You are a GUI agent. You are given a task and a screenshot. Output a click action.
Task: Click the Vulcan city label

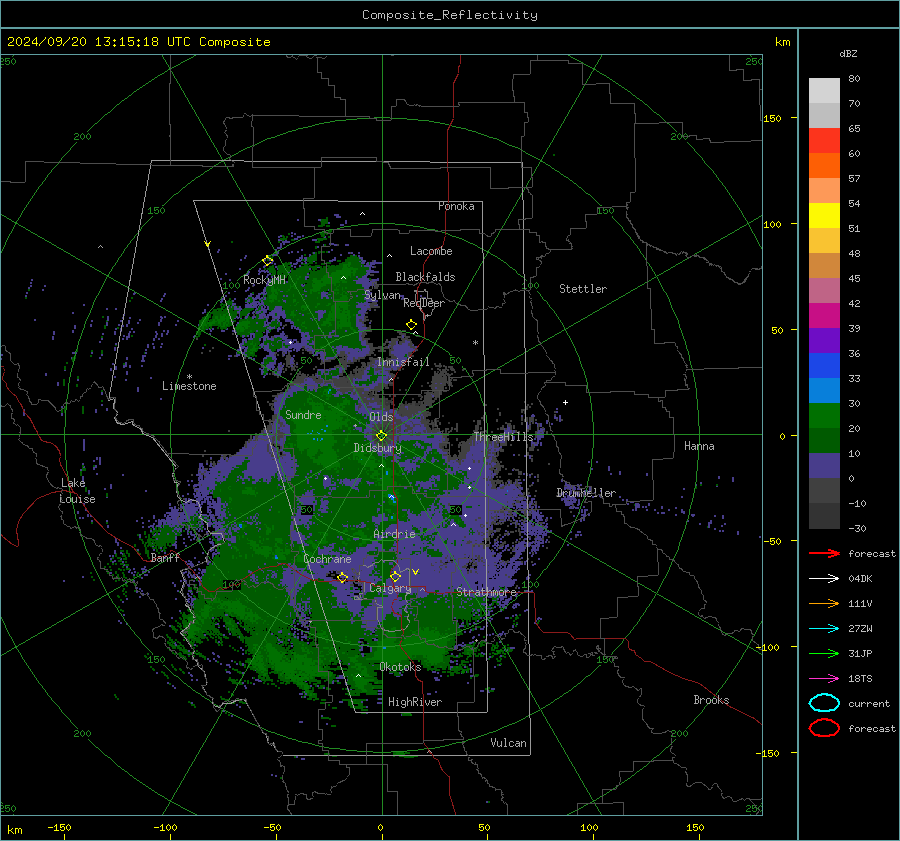[x=509, y=743]
